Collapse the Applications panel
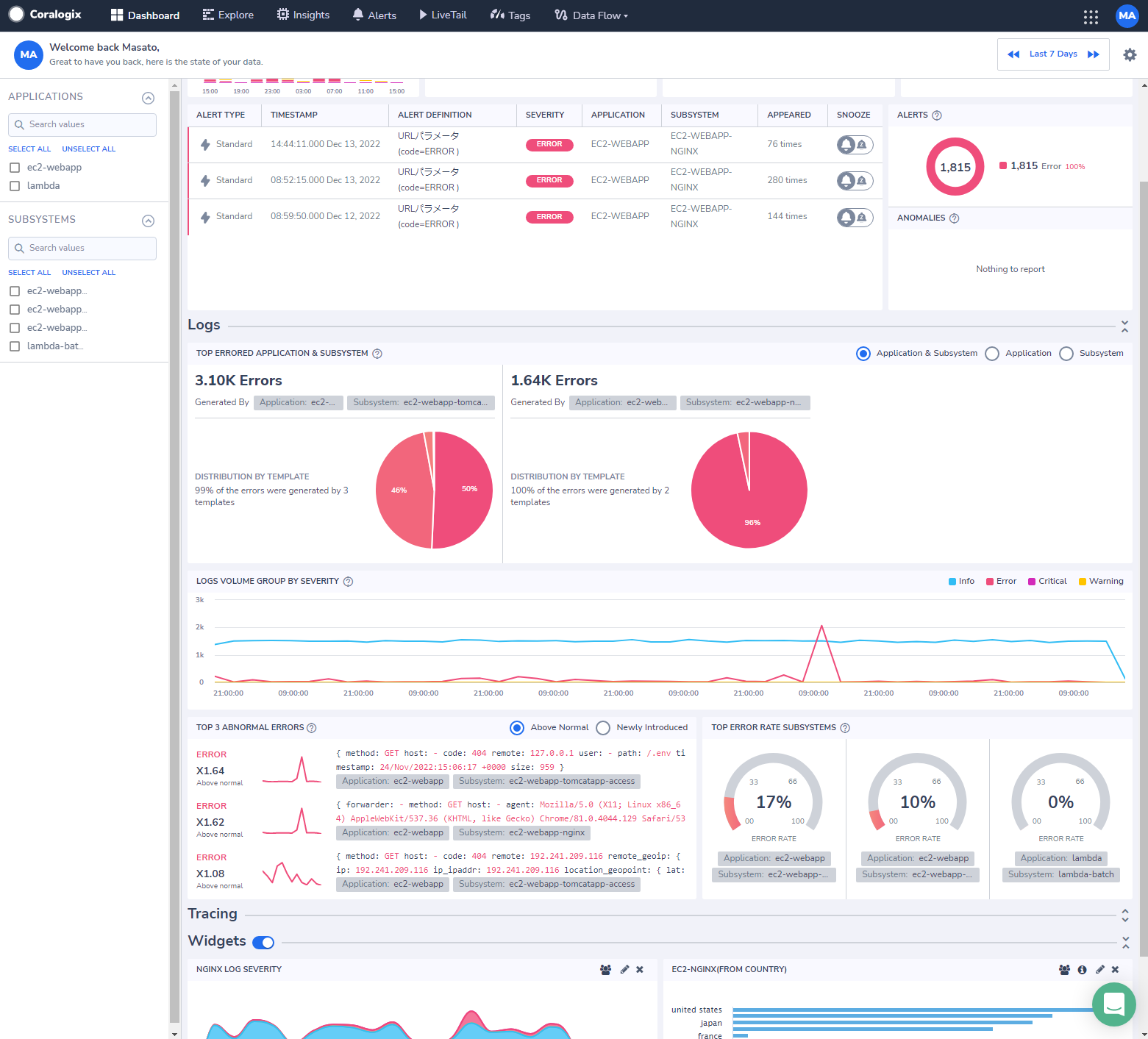1148x1039 pixels. (x=148, y=98)
